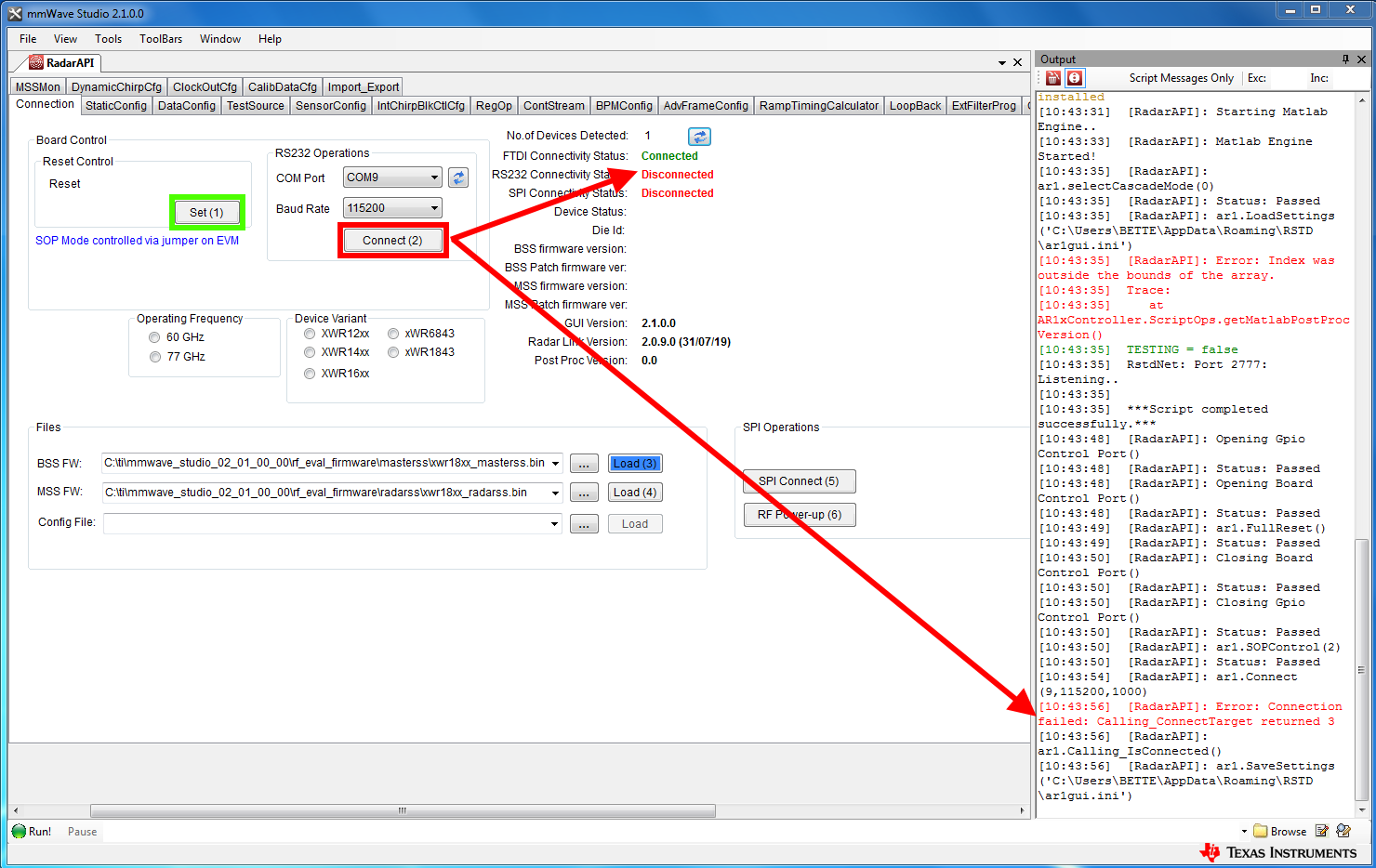The height and width of the screenshot is (868, 1376).
Task: Select the xWR6843 device variant
Action: pos(392,333)
